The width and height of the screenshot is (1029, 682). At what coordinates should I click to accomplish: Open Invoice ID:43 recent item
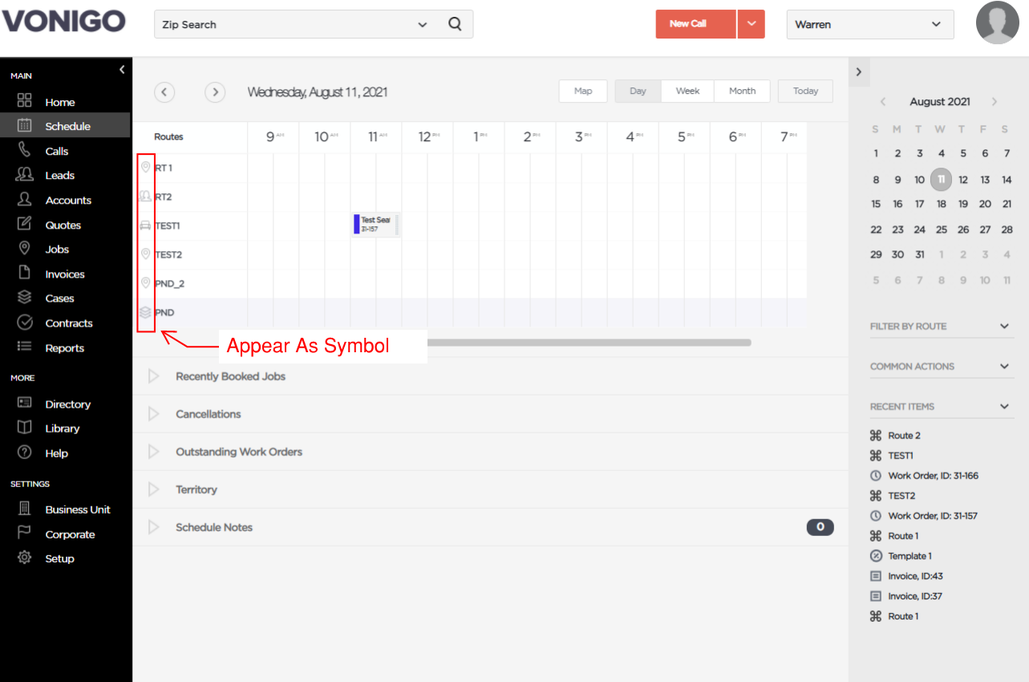(x=915, y=576)
